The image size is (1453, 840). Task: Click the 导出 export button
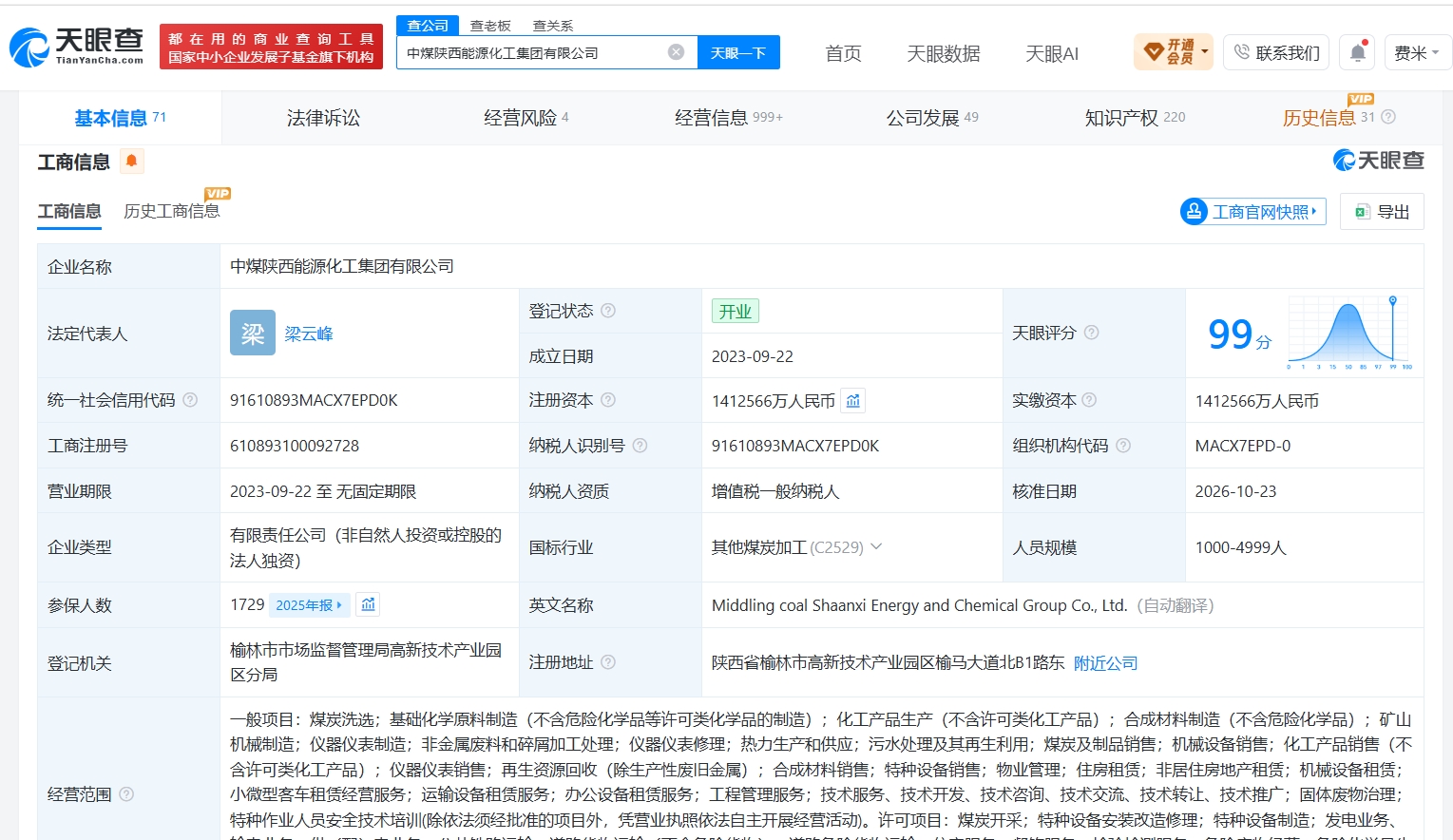(x=1382, y=211)
